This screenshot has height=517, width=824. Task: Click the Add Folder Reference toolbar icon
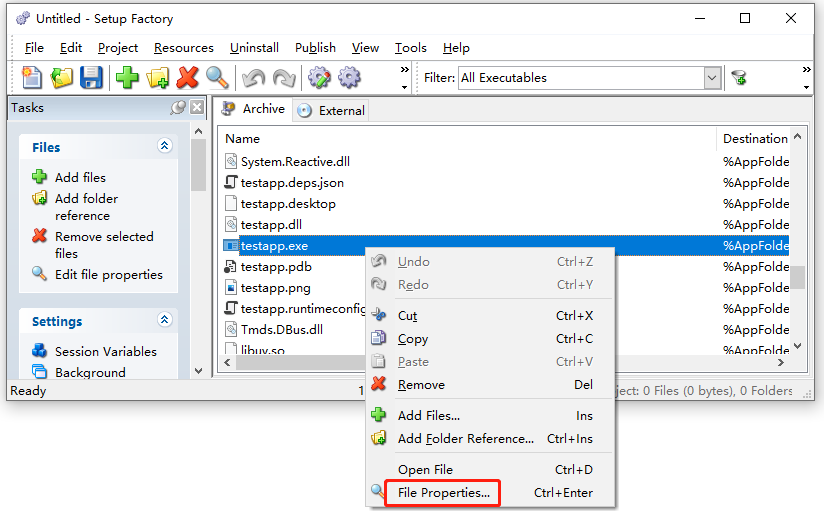[x=158, y=77]
